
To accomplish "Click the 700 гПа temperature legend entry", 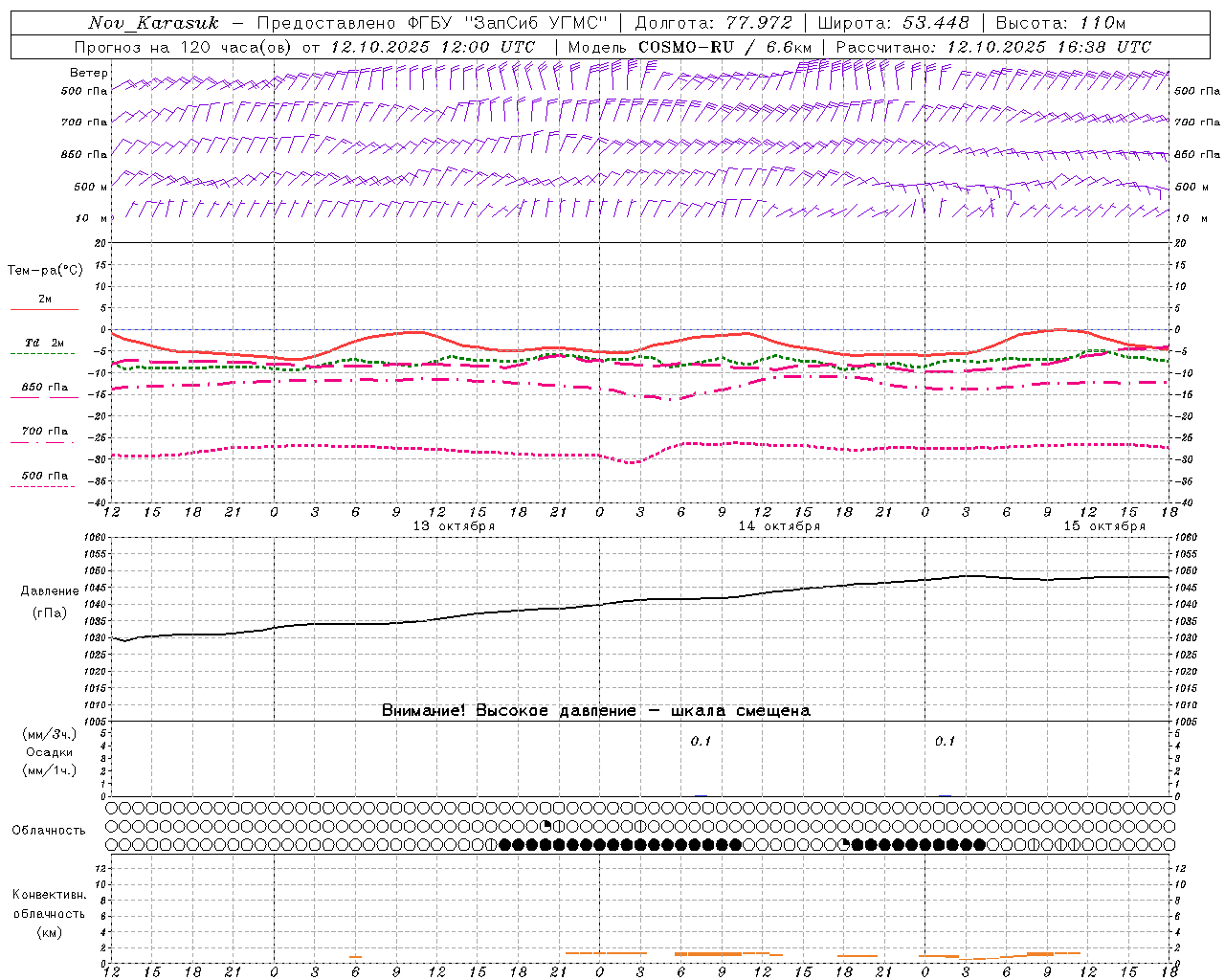I will pos(44,431).
